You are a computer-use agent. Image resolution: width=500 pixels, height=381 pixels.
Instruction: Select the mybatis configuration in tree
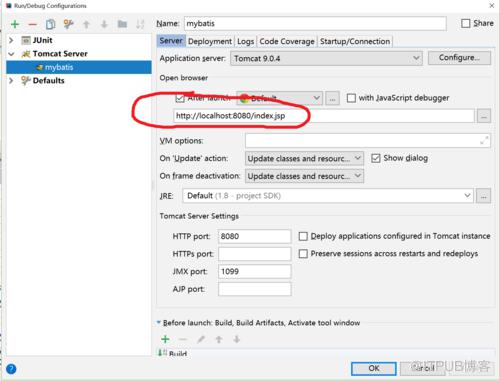79,67
